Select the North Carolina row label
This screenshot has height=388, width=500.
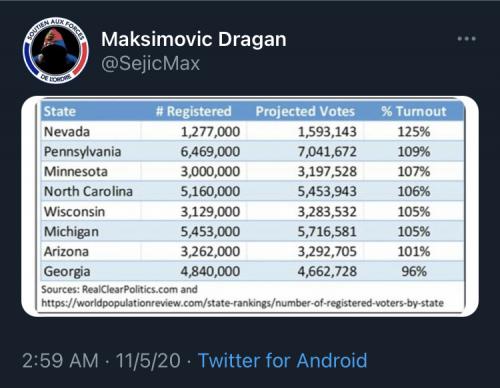pos(88,191)
